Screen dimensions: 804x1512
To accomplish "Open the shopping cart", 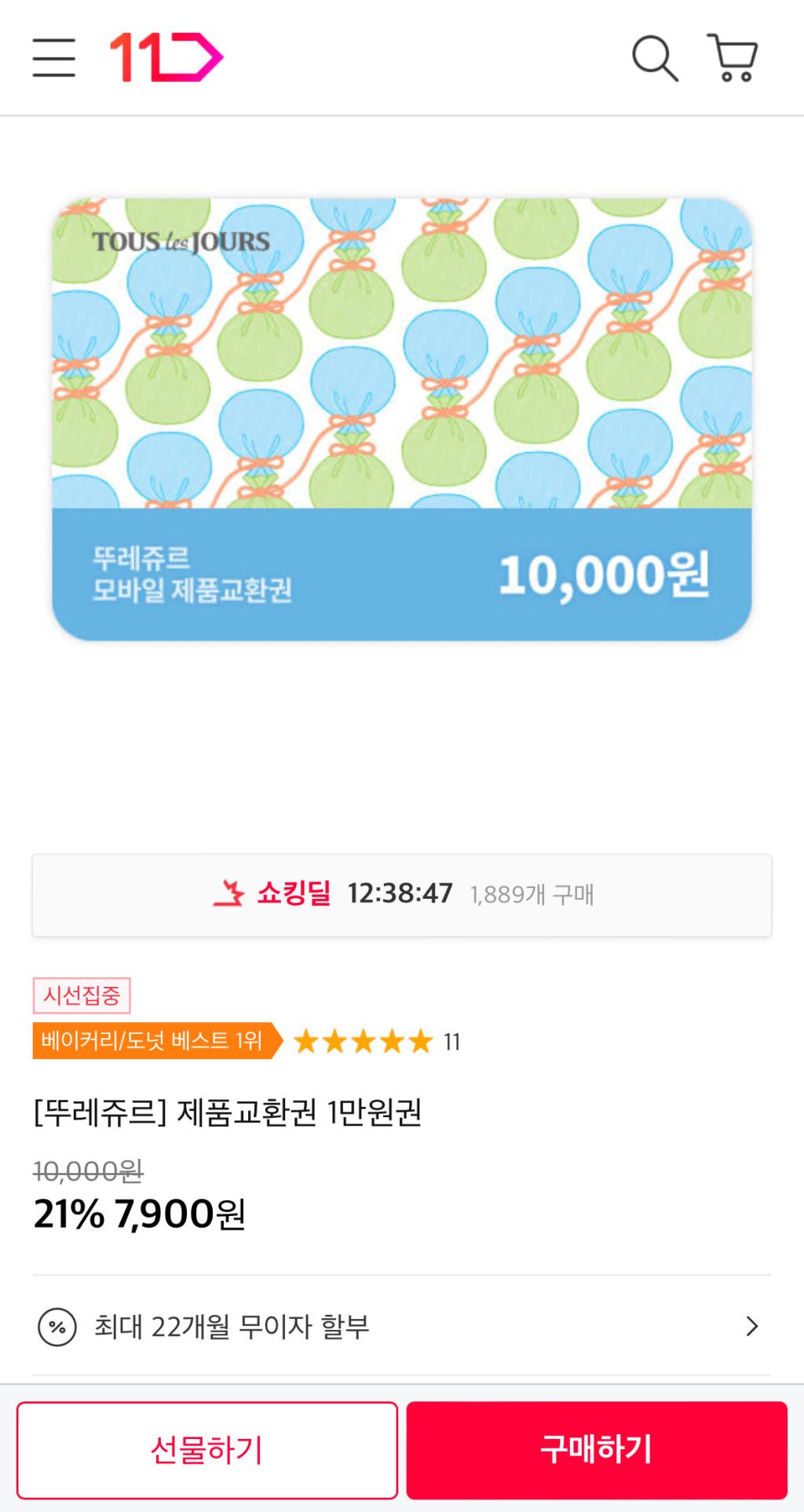I will (733, 58).
